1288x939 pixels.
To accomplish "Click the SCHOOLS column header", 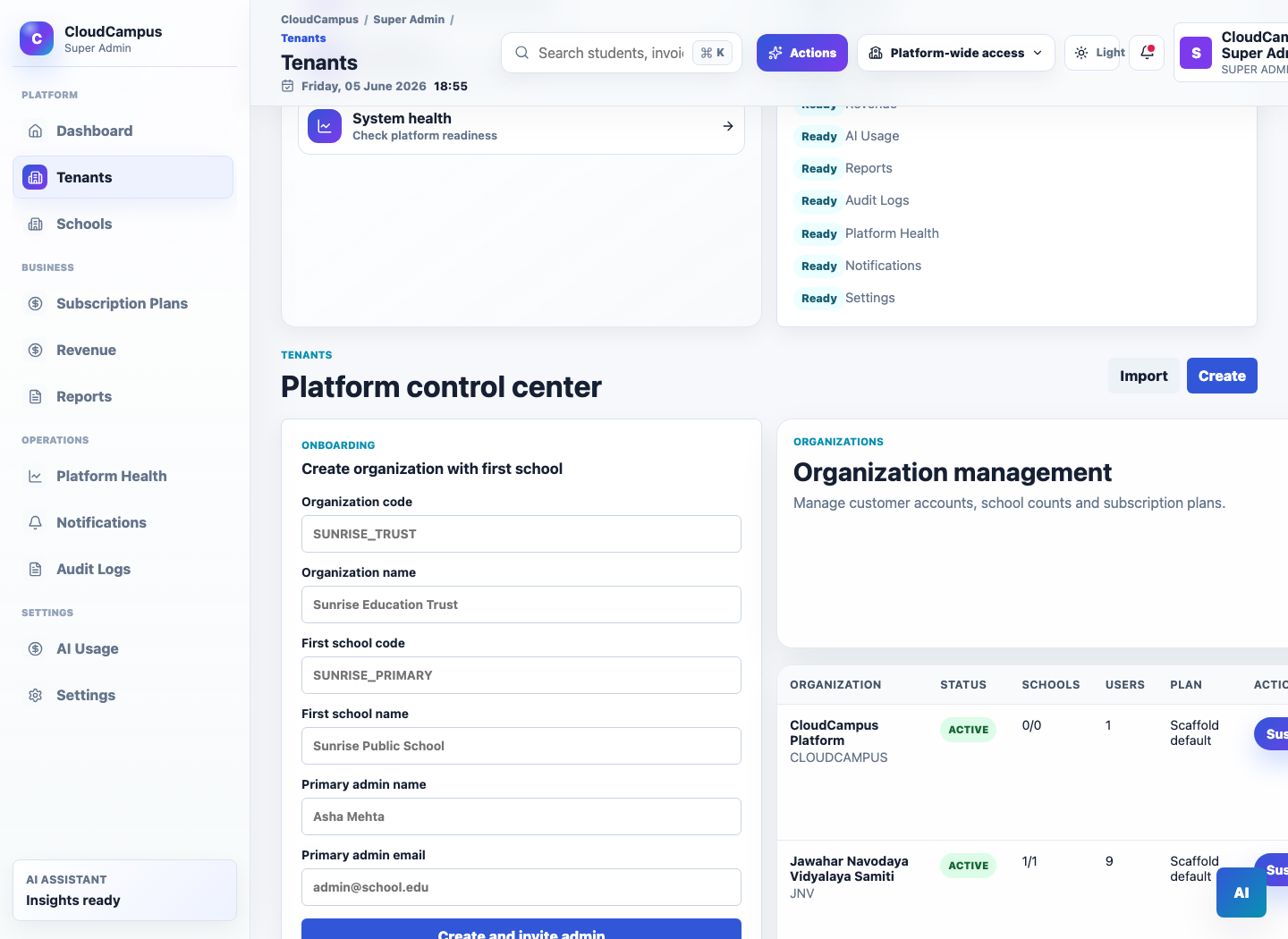I will point(1051,685).
